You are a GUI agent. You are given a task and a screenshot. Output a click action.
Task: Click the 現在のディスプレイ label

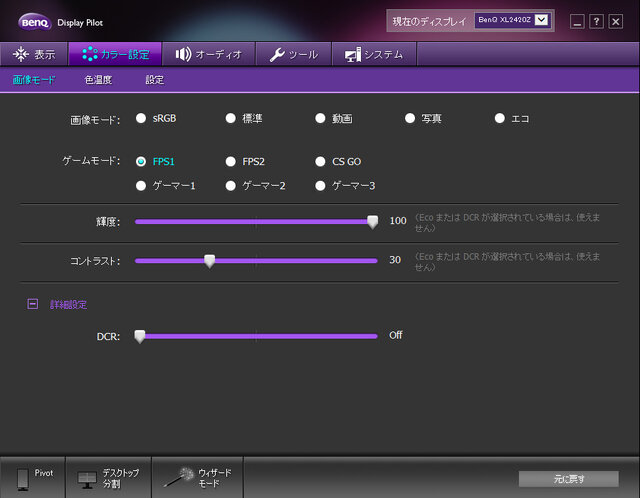pos(429,21)
